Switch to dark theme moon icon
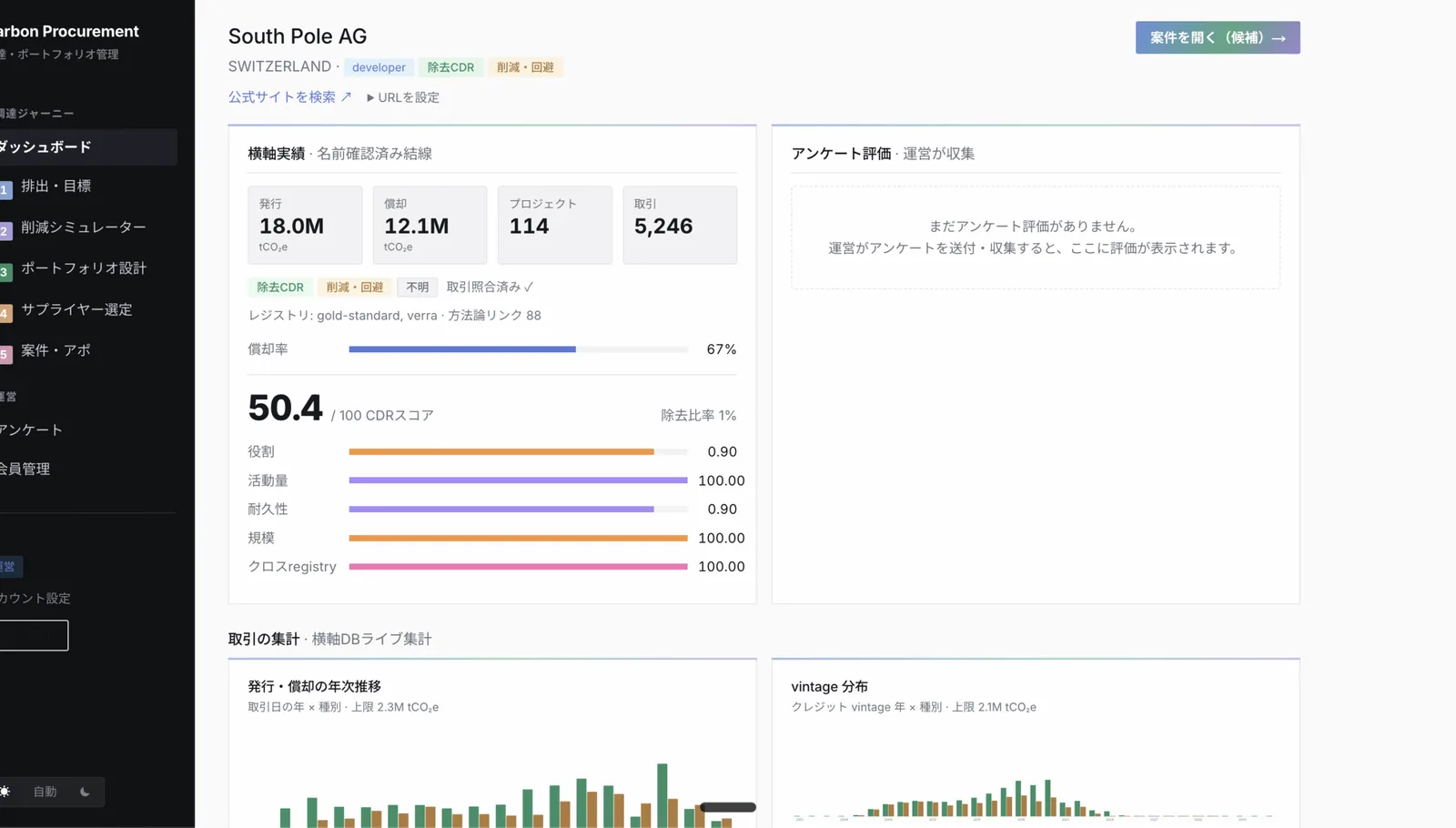The width and height of the screenshot is (1456, 828). coord(85,792)
